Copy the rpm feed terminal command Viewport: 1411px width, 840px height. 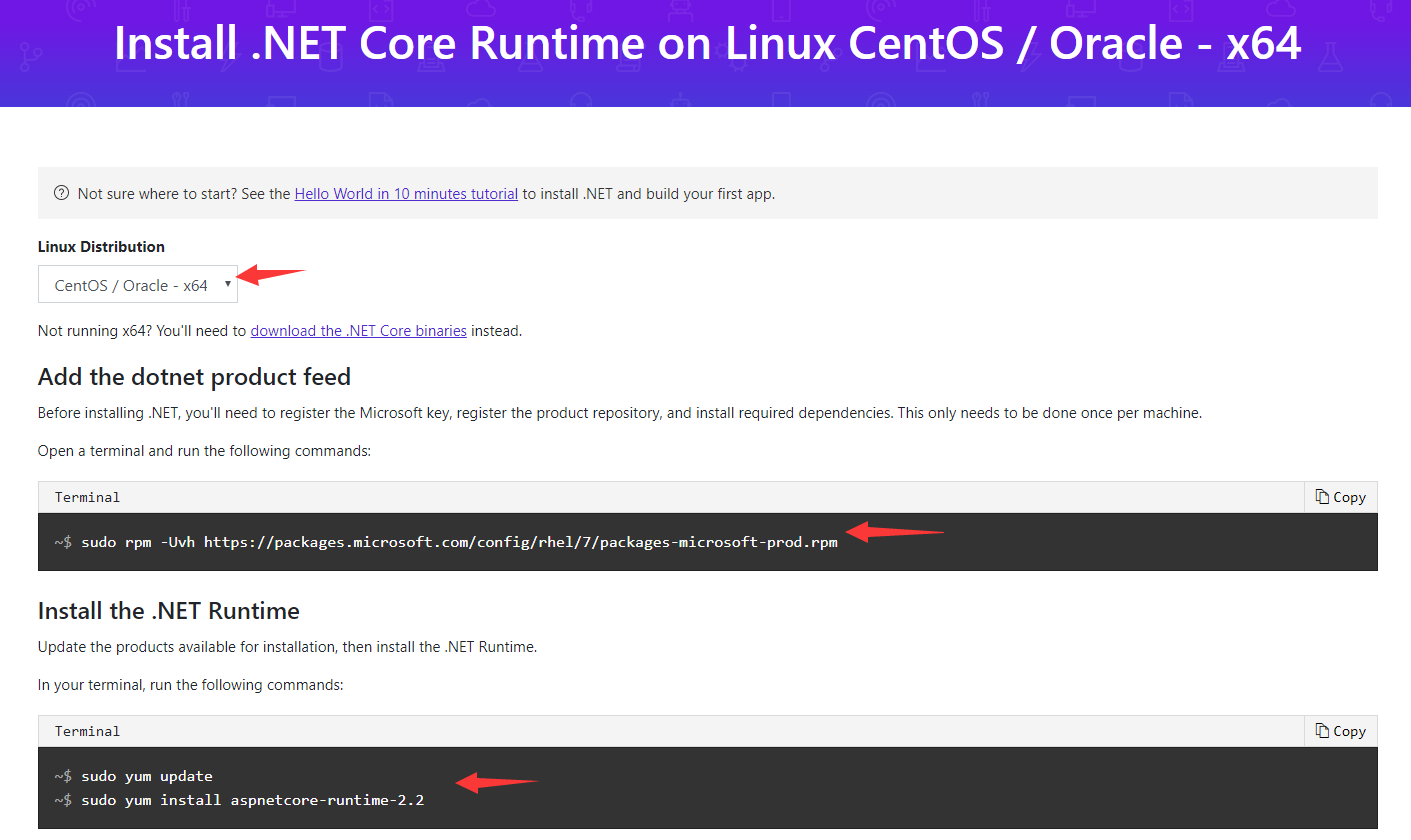pos(1340,497)
